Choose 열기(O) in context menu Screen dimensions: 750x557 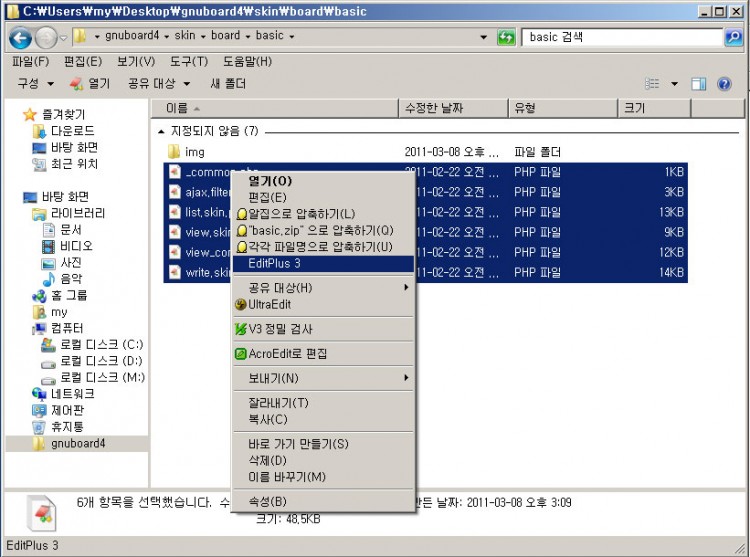(323, 181)
